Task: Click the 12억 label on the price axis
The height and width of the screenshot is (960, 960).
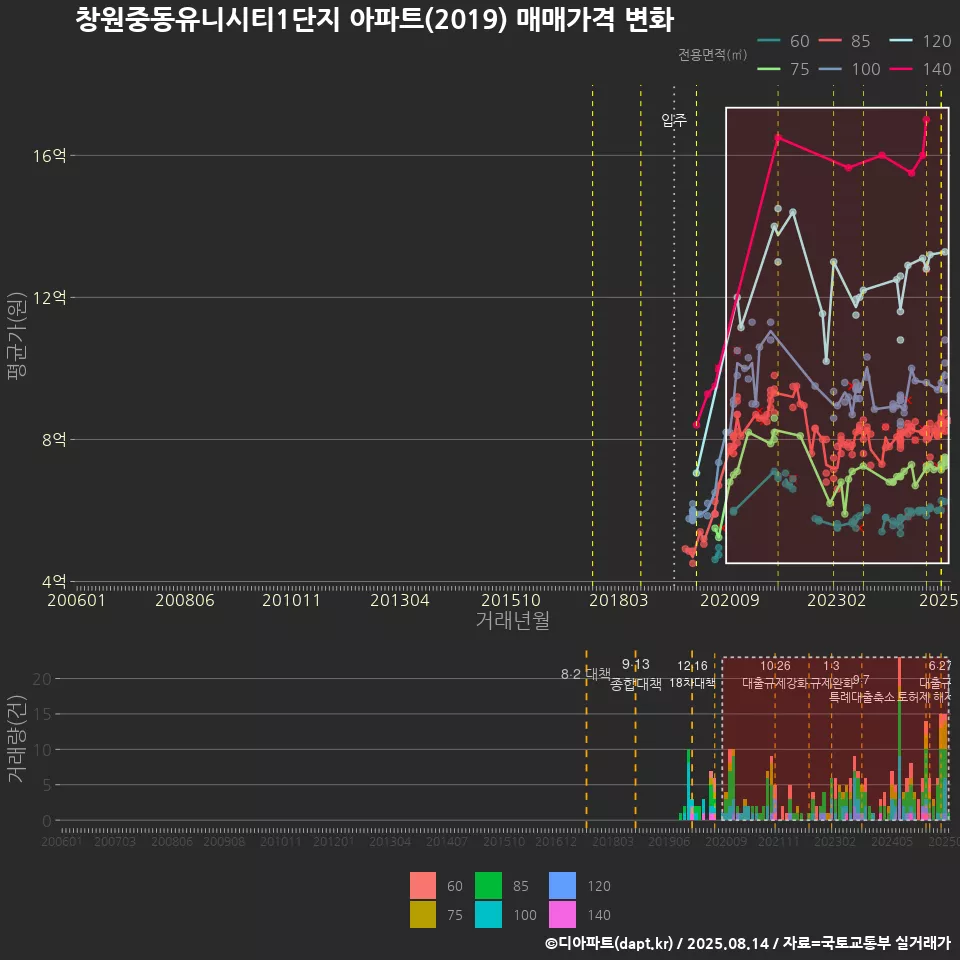Action: point(50,298)
